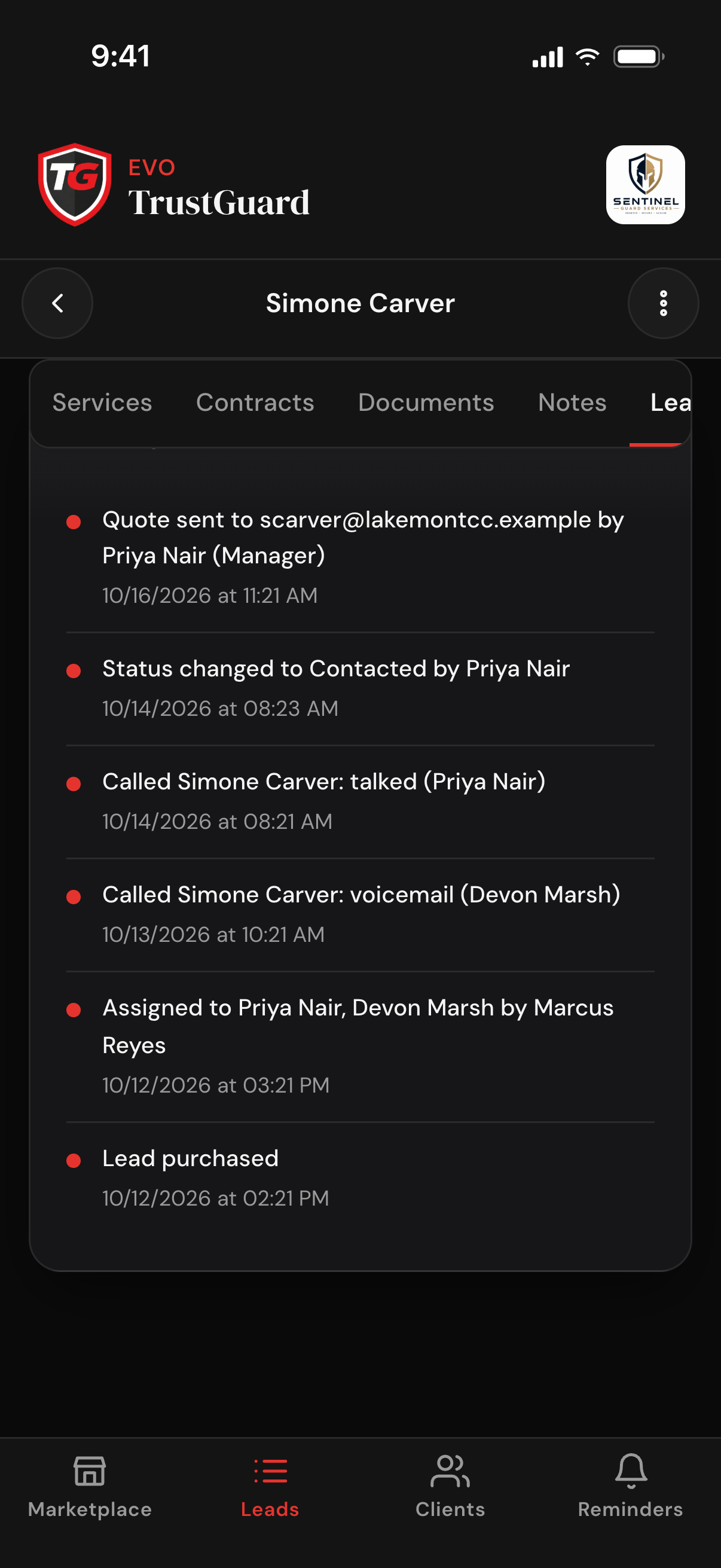Tap the back arrow button

pos(57,303)
